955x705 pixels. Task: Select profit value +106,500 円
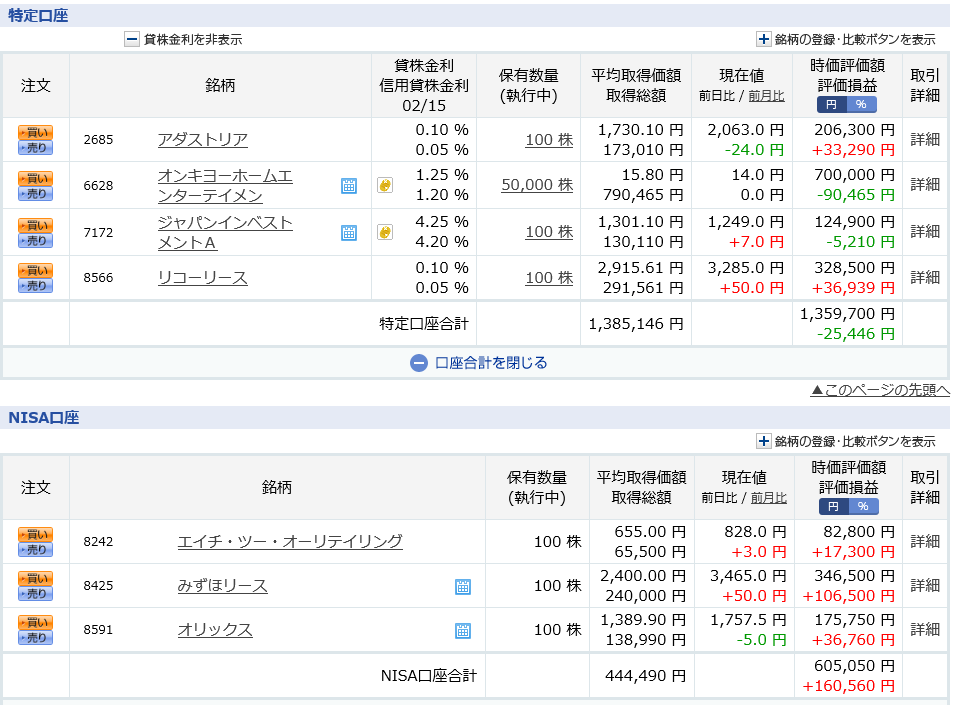tap(848, 596)
